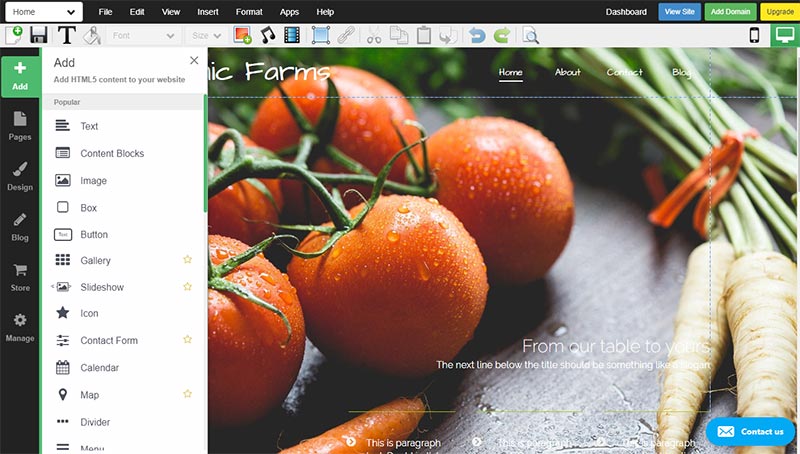Click the add video filmstrip icon
Screen dimensions: 800x454
pyautogui.click(x=292, y=35)
